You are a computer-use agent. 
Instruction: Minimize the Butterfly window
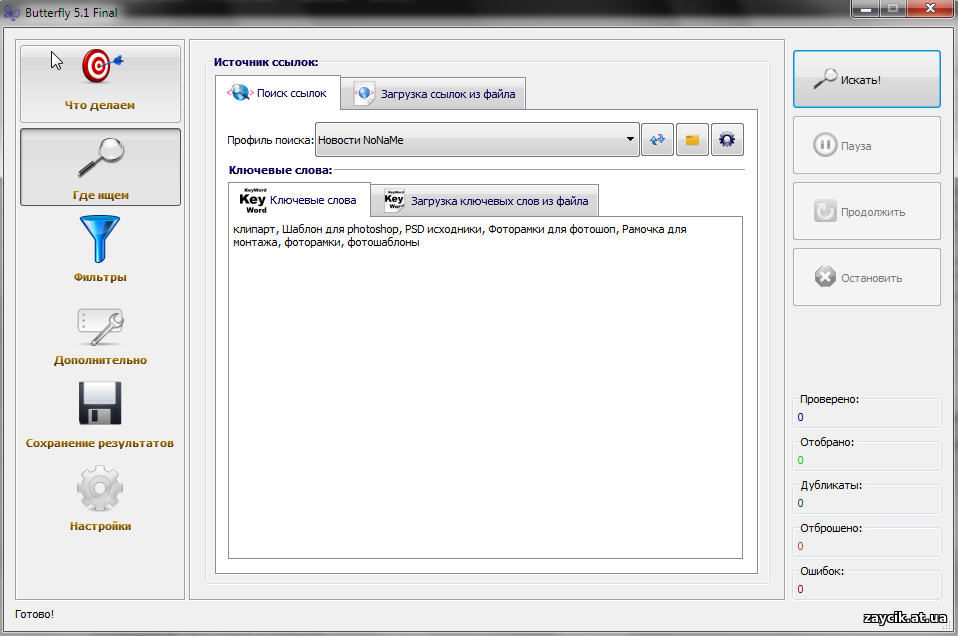[865, 9]
